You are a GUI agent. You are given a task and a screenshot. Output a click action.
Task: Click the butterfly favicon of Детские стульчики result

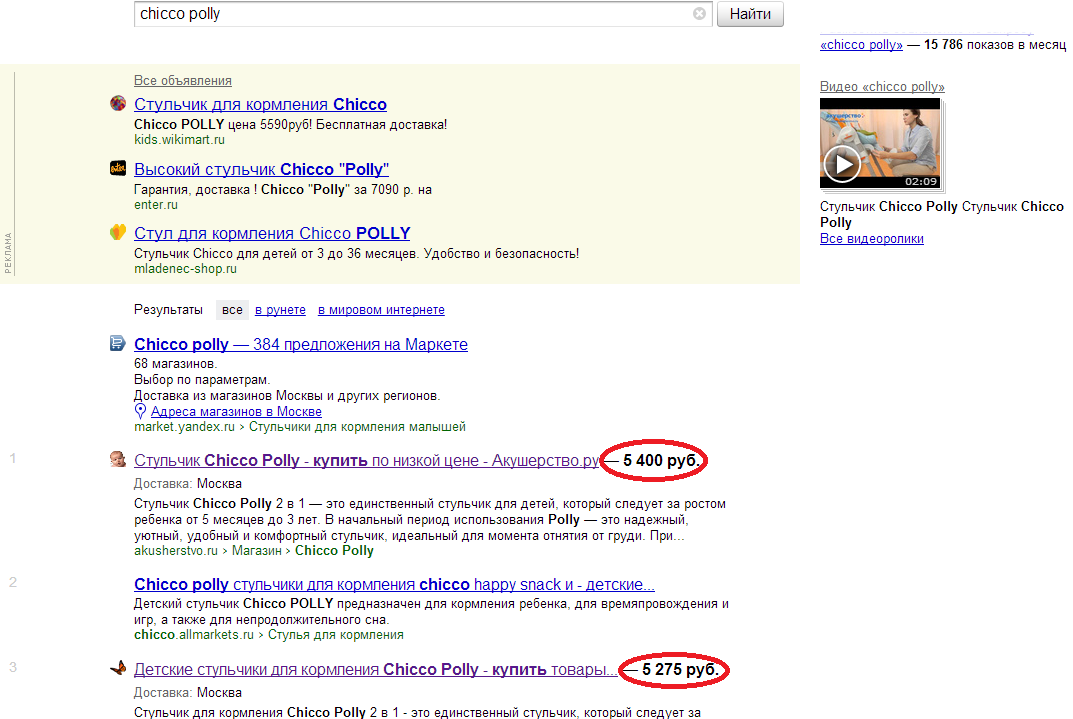coord(118,668)
